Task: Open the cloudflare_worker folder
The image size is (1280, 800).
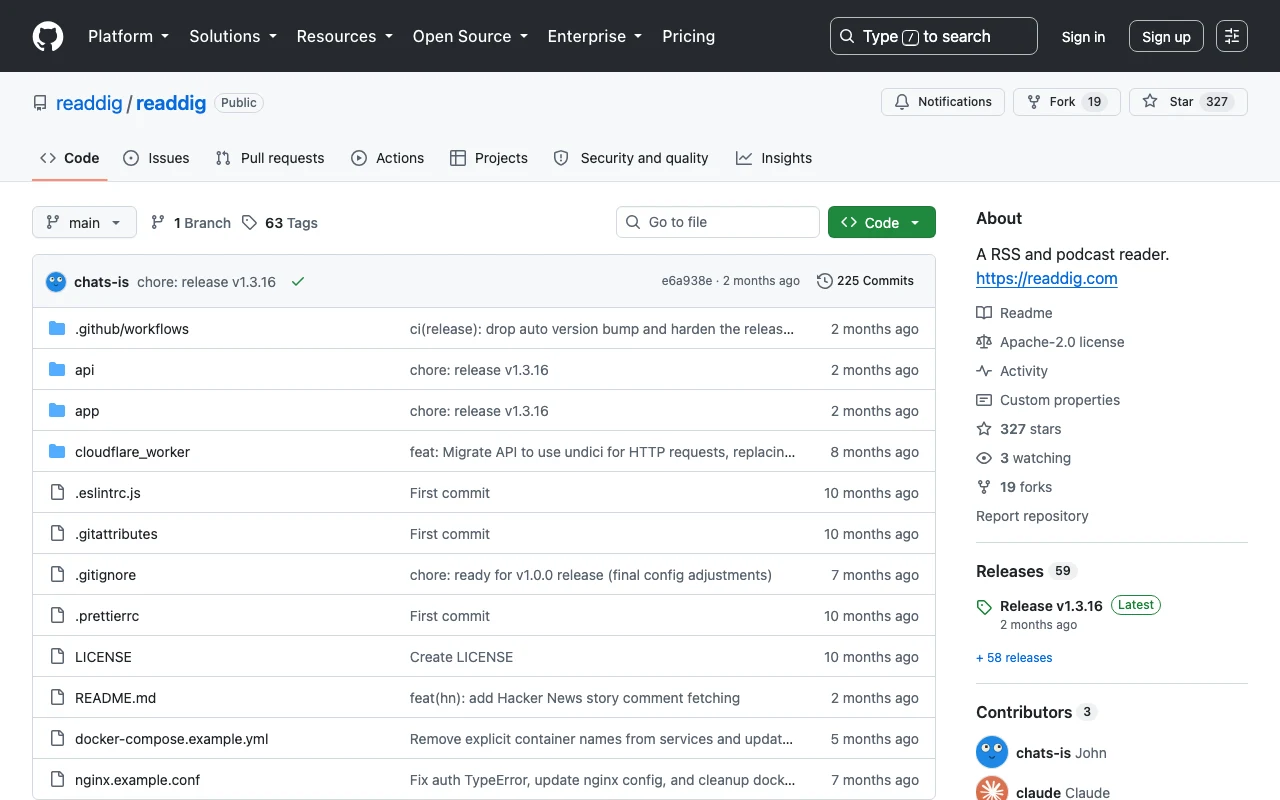Action: click(132, 452)
